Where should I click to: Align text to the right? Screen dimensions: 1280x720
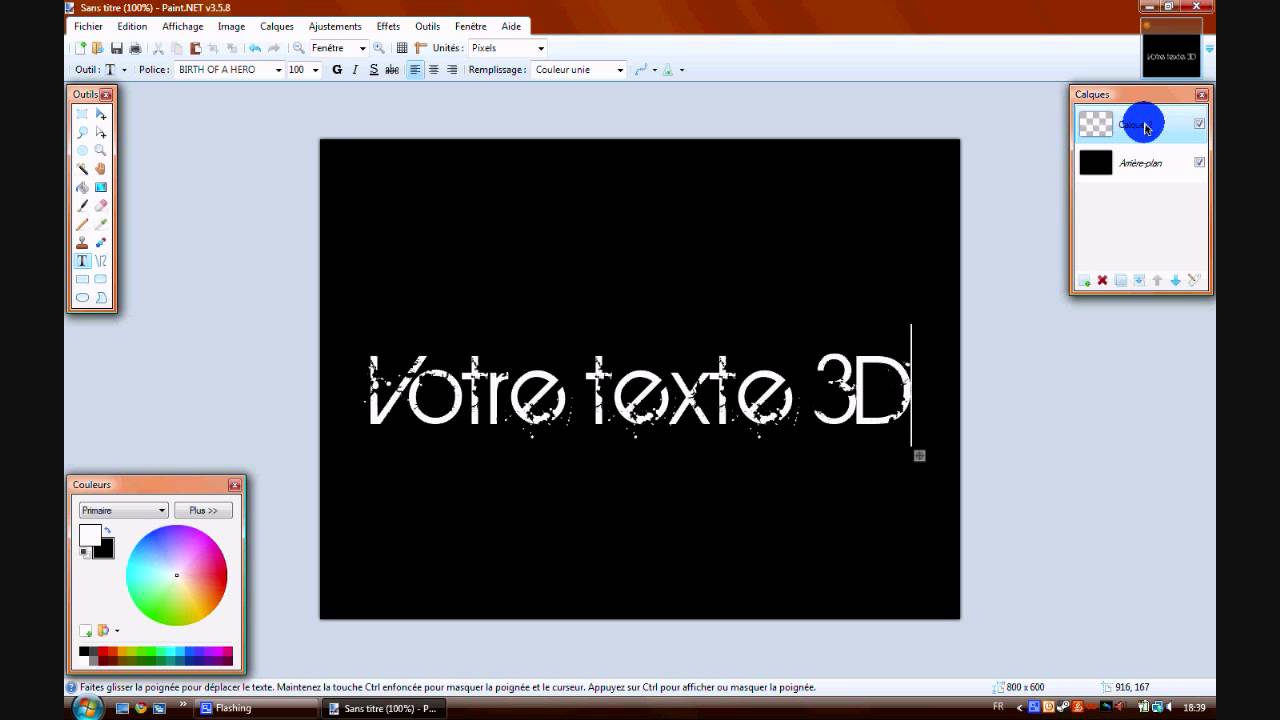click(x=452, y=70)
